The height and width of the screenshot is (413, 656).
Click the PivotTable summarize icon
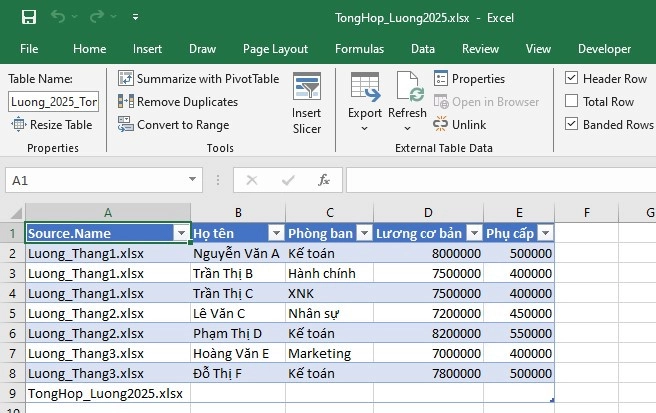[126, 78]
